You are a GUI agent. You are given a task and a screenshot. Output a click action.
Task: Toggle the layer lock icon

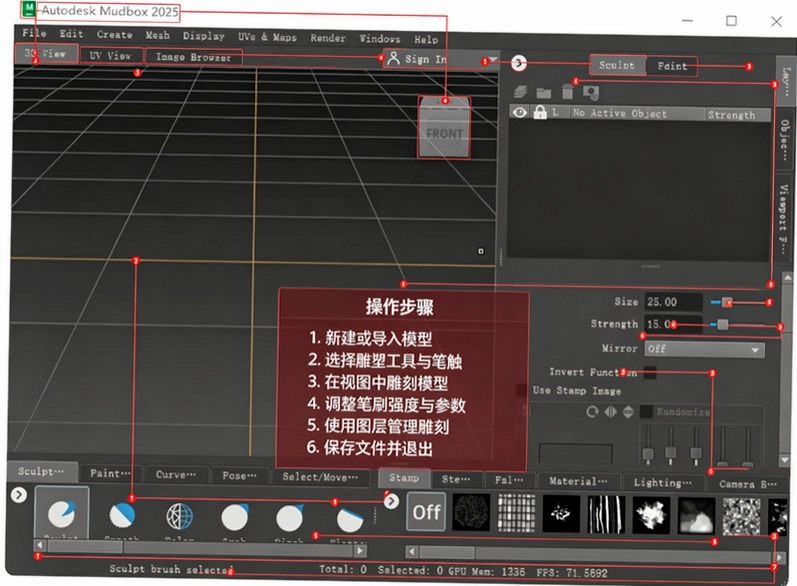pos(540,112)
